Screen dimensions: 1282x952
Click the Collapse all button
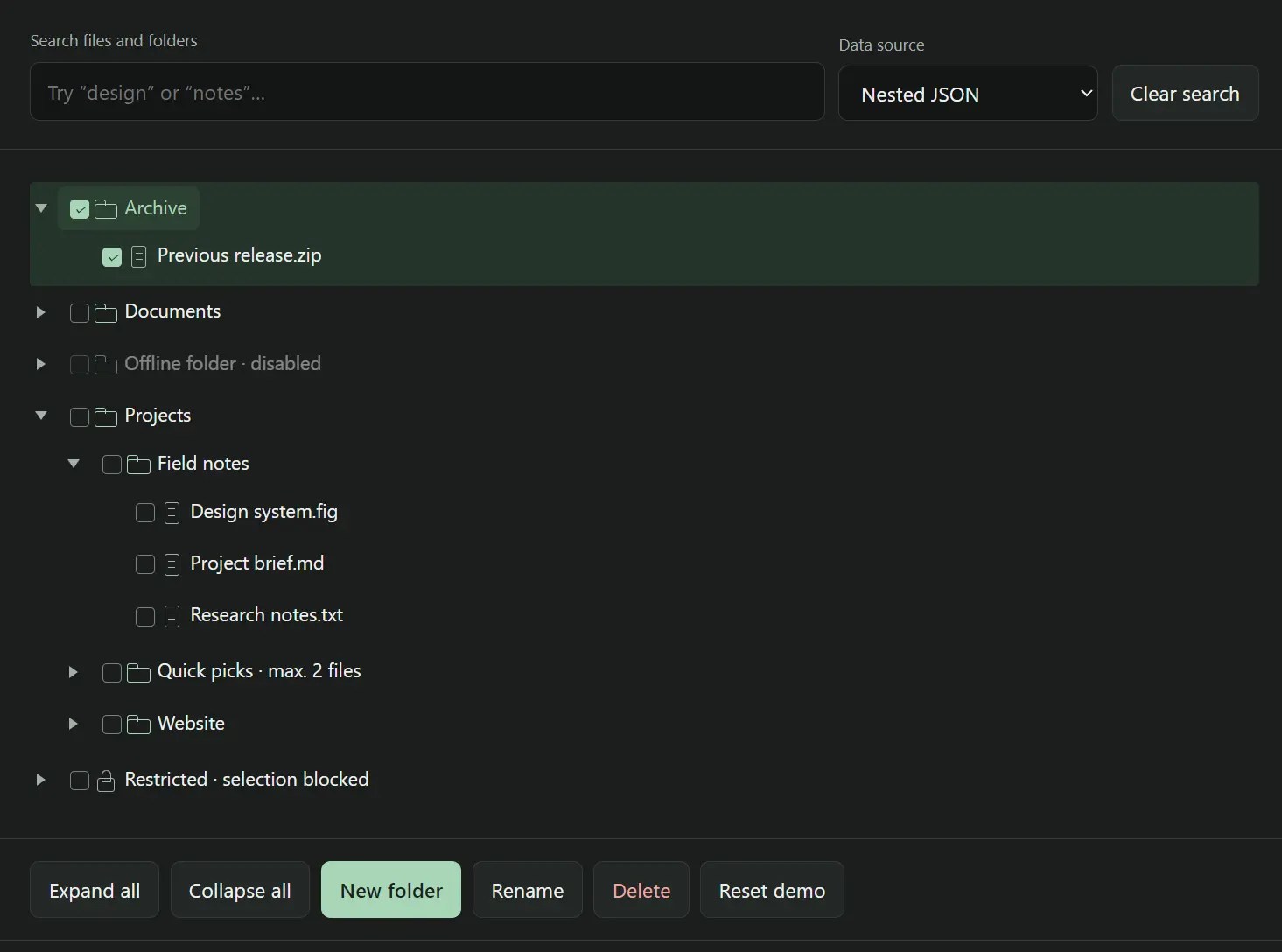(x=240, y=890)
